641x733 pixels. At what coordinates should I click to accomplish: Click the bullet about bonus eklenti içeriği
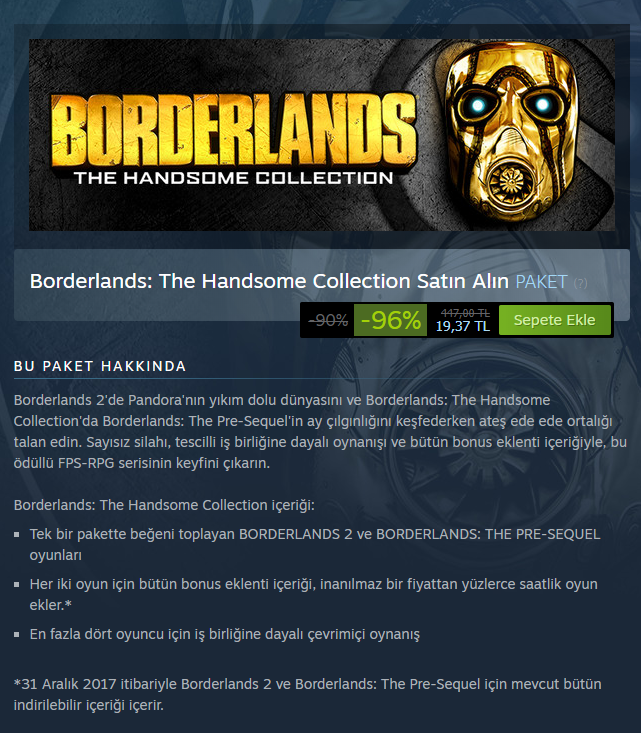pyautogui.click(x=313, y=594)
